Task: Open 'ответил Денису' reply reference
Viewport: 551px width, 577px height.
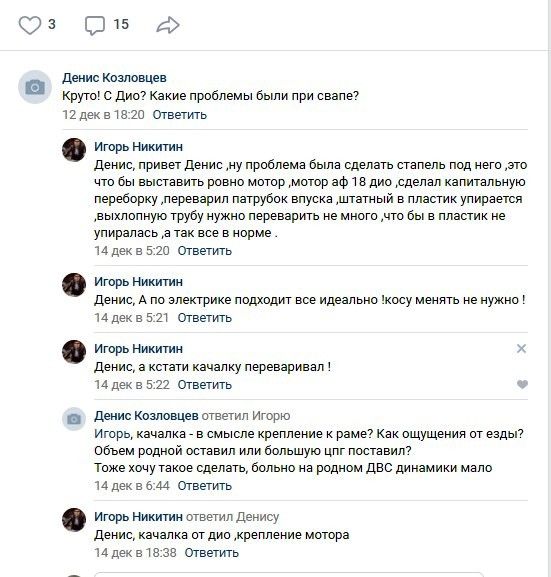Action: point(233,517)
